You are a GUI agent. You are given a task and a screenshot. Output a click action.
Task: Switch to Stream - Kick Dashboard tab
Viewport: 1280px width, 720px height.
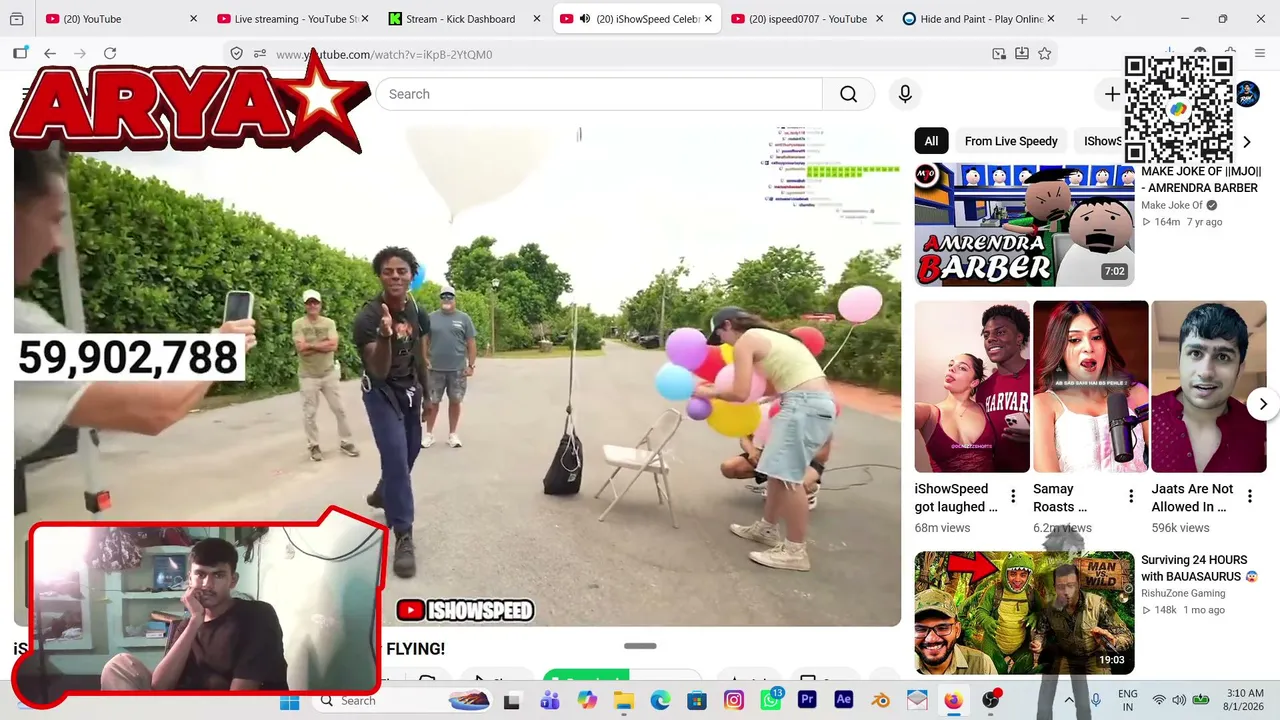click(x=464, y=19)
